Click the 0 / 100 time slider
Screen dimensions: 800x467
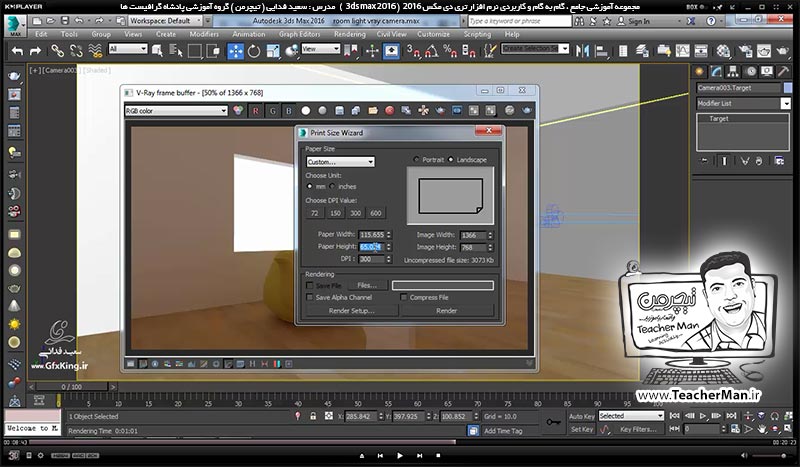(72, 387)
